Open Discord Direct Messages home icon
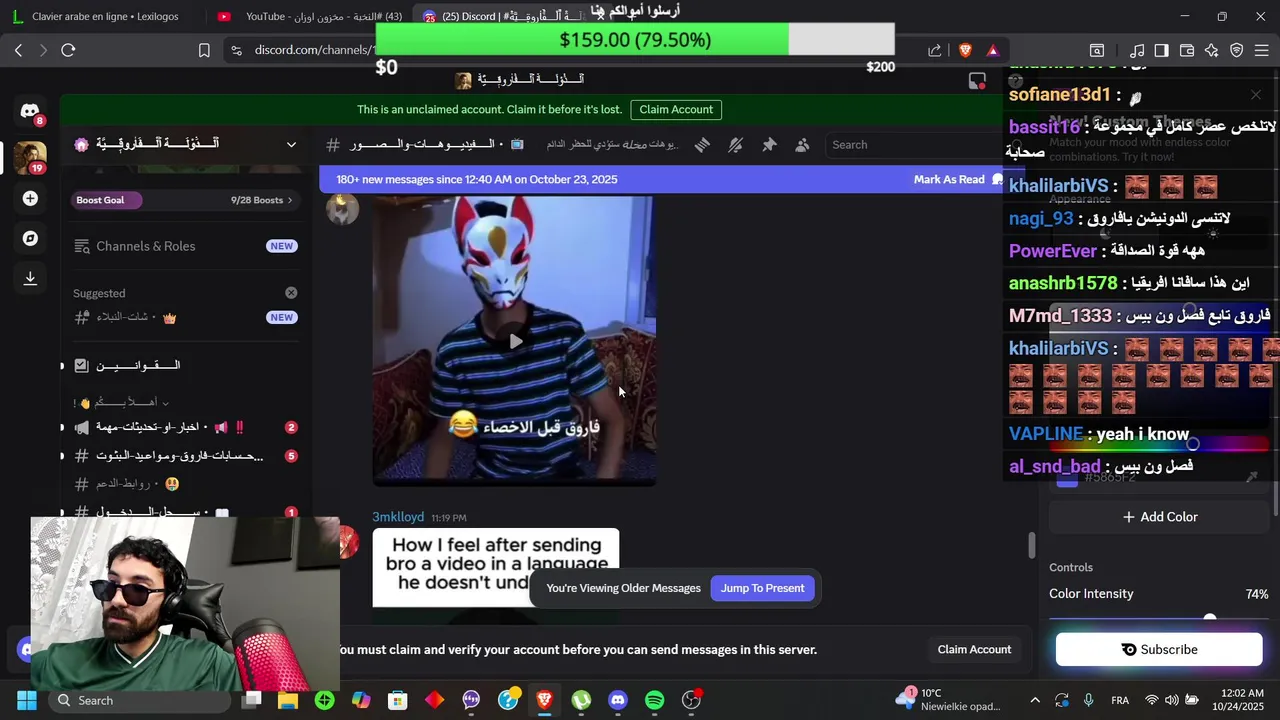 pos(30,111)
